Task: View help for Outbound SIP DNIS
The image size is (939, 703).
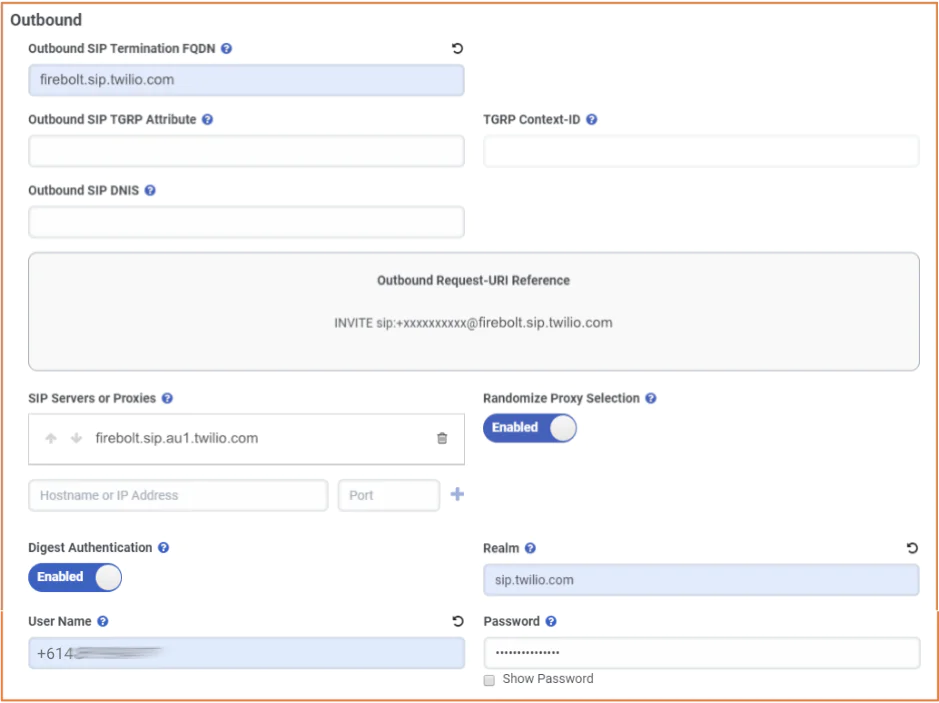Action: tap(150, 190)
